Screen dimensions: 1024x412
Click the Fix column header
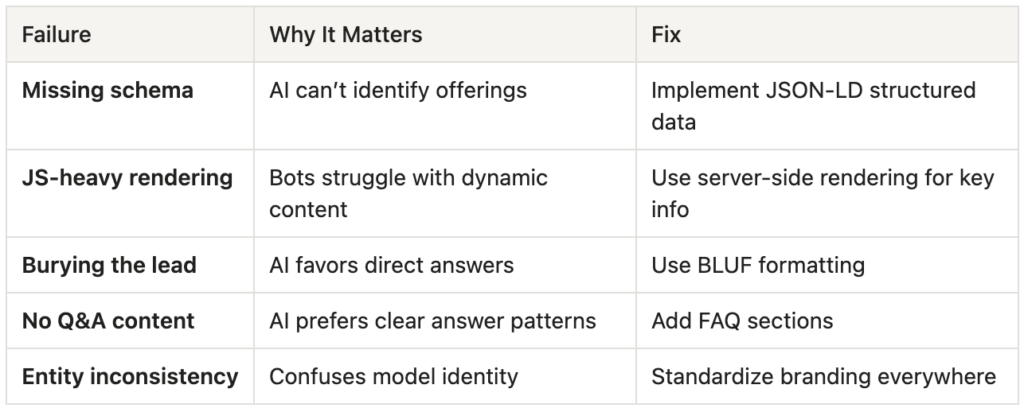(666, 35)
